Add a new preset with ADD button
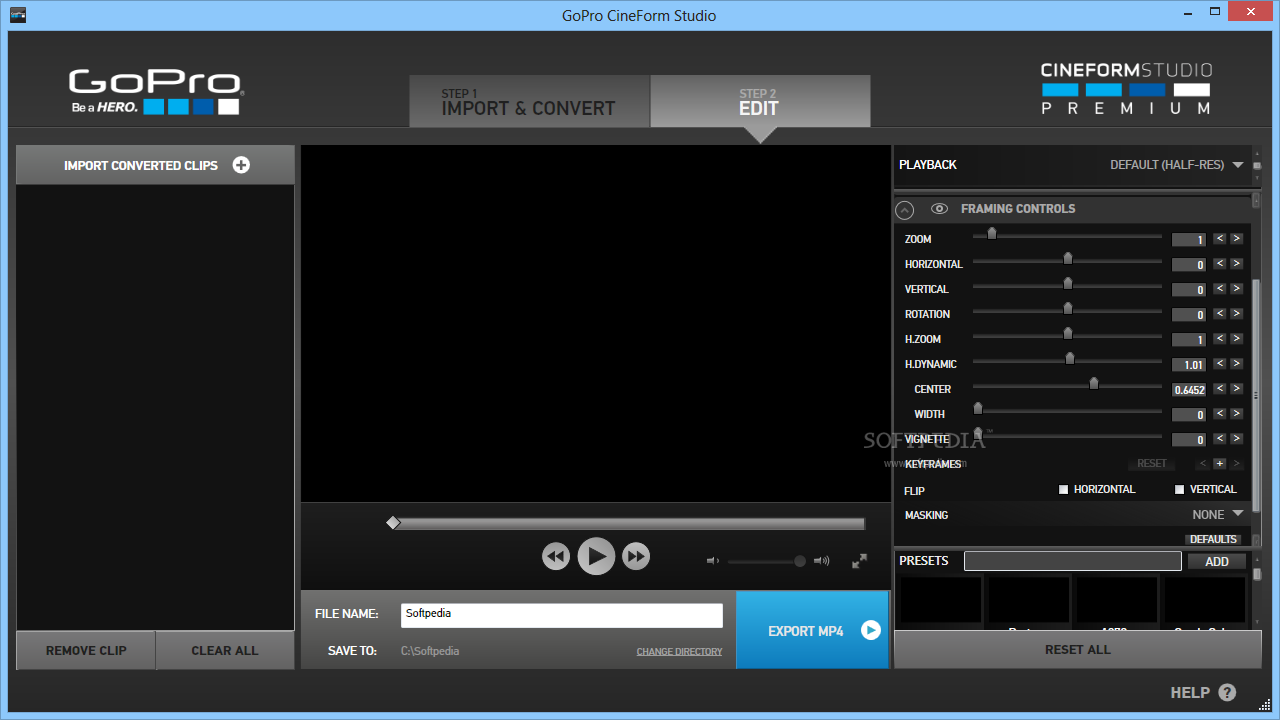The image size is (1280, 720). (1217, 561)
